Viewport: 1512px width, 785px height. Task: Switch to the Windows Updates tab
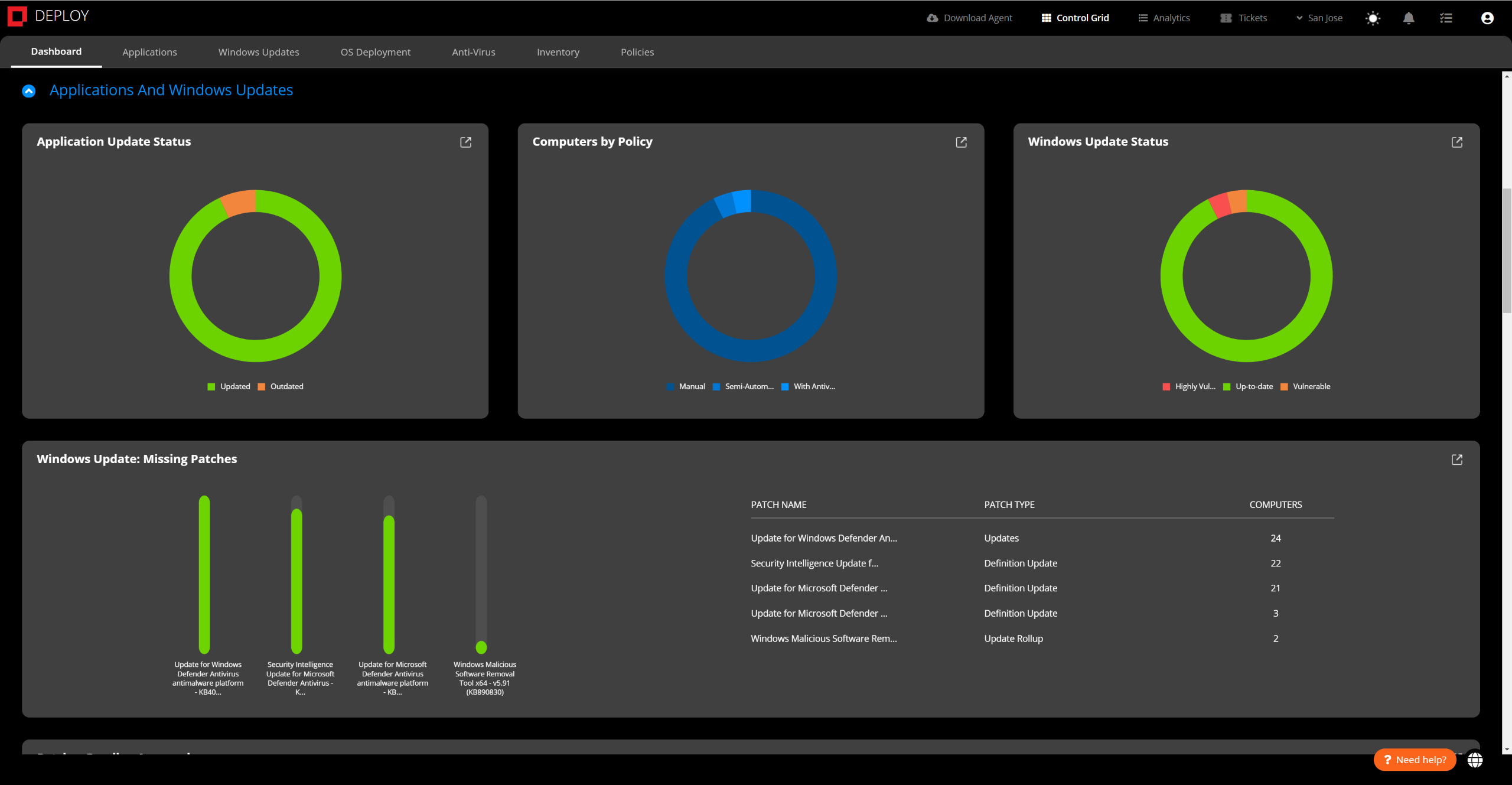click(258, 52)
